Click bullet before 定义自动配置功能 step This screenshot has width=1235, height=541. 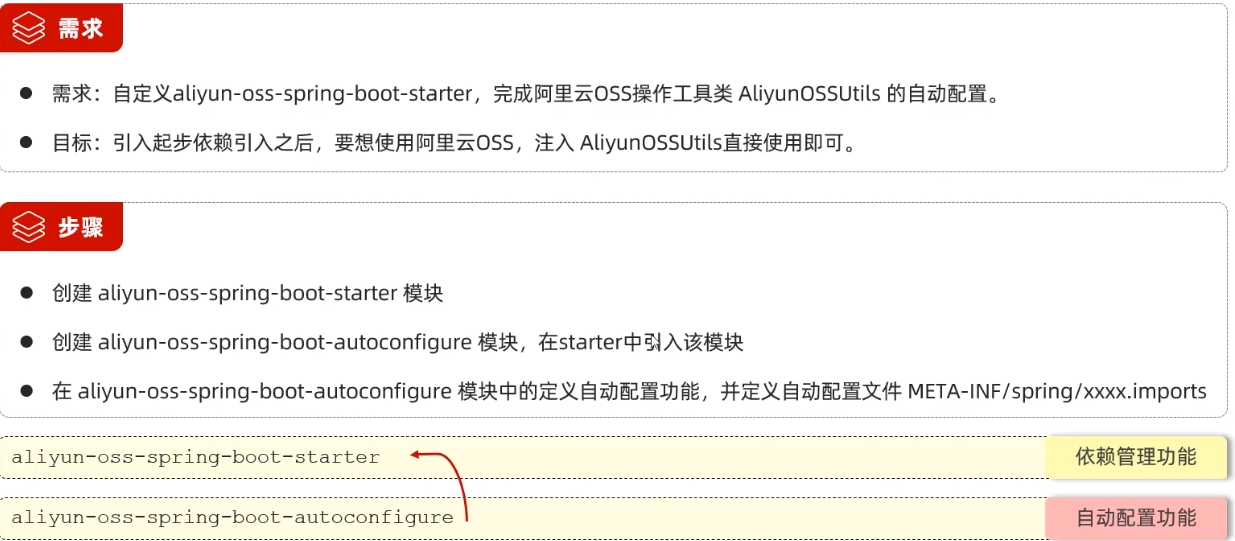(26, 391)
